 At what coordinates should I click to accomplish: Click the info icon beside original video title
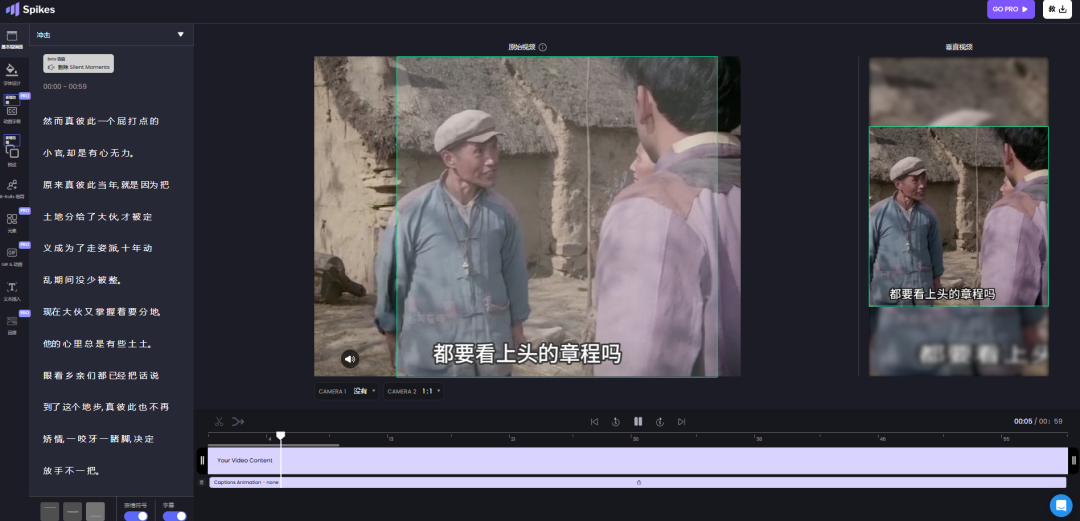[543, 48]
